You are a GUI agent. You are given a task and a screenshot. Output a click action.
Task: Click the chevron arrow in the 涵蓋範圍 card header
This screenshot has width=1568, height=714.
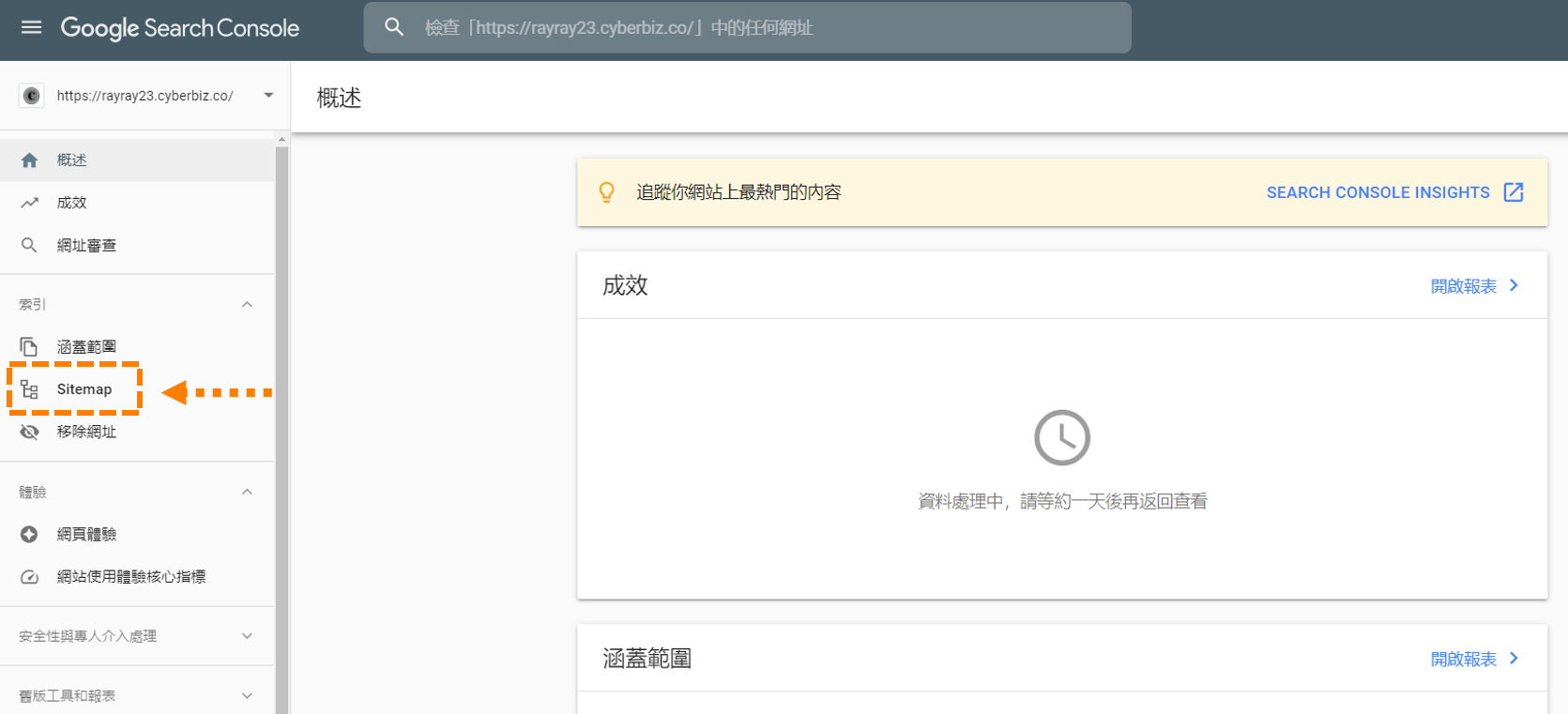[1514, 659]
